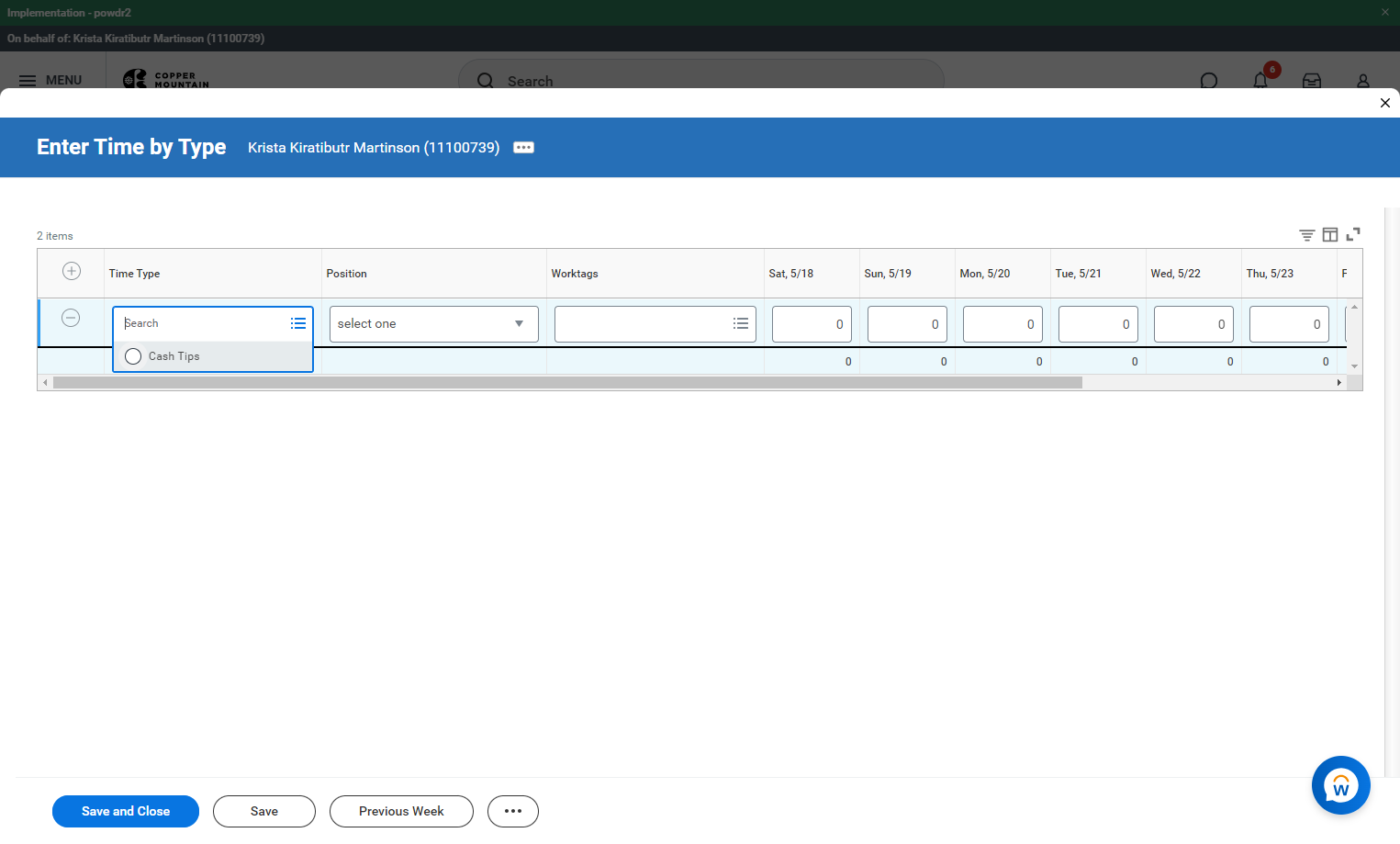Click the Sun, 5/19 hours field
Viewport: 1400px width, 844px height.
[x=907, y=324]
